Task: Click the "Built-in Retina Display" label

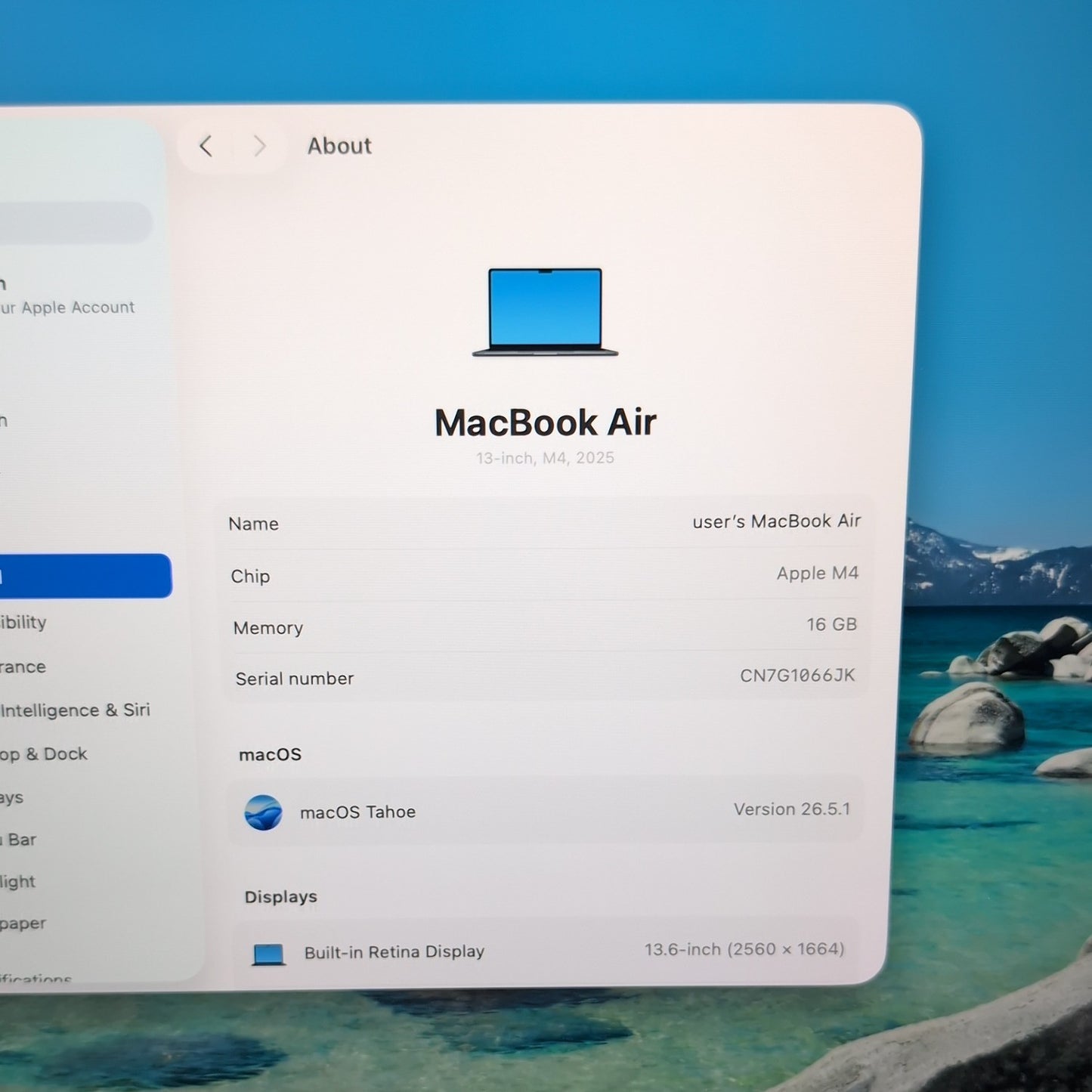Action: (x=394, y=952)
